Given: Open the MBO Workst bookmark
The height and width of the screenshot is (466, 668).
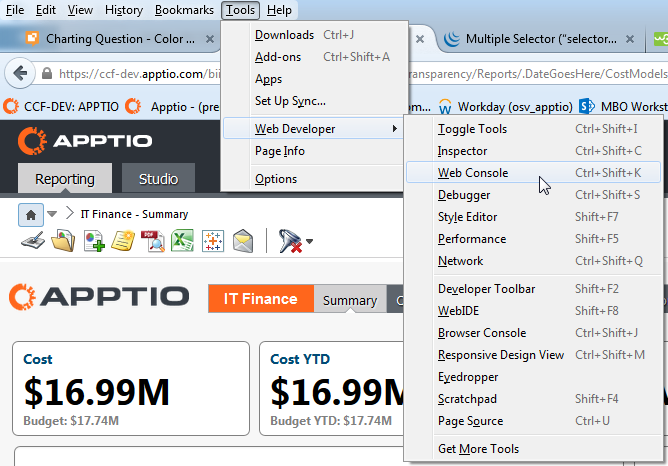Looking at the screenshot, I should (x=624, y=106).
